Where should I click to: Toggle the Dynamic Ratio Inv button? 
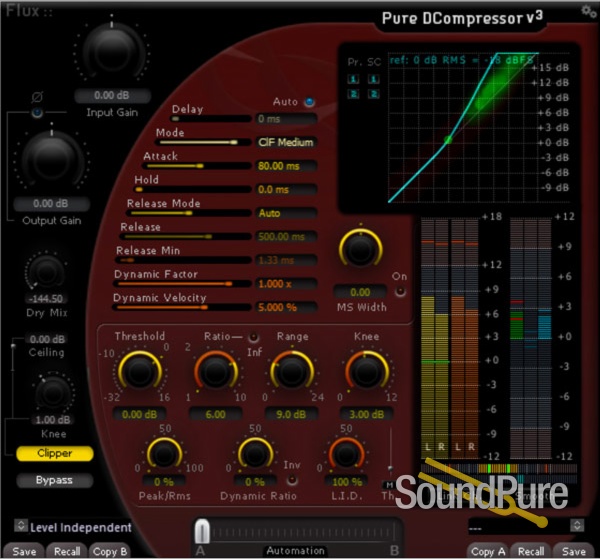(x=292, y=480)
